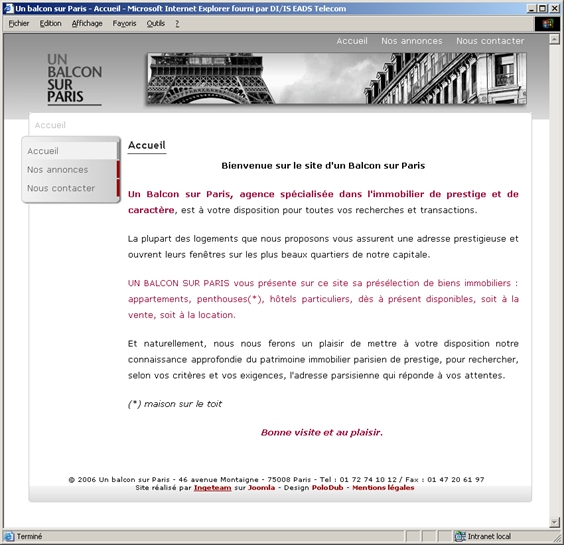Click the Intranet local zone icon
This screenshot has width=565, height=546.
pos(459,536)
